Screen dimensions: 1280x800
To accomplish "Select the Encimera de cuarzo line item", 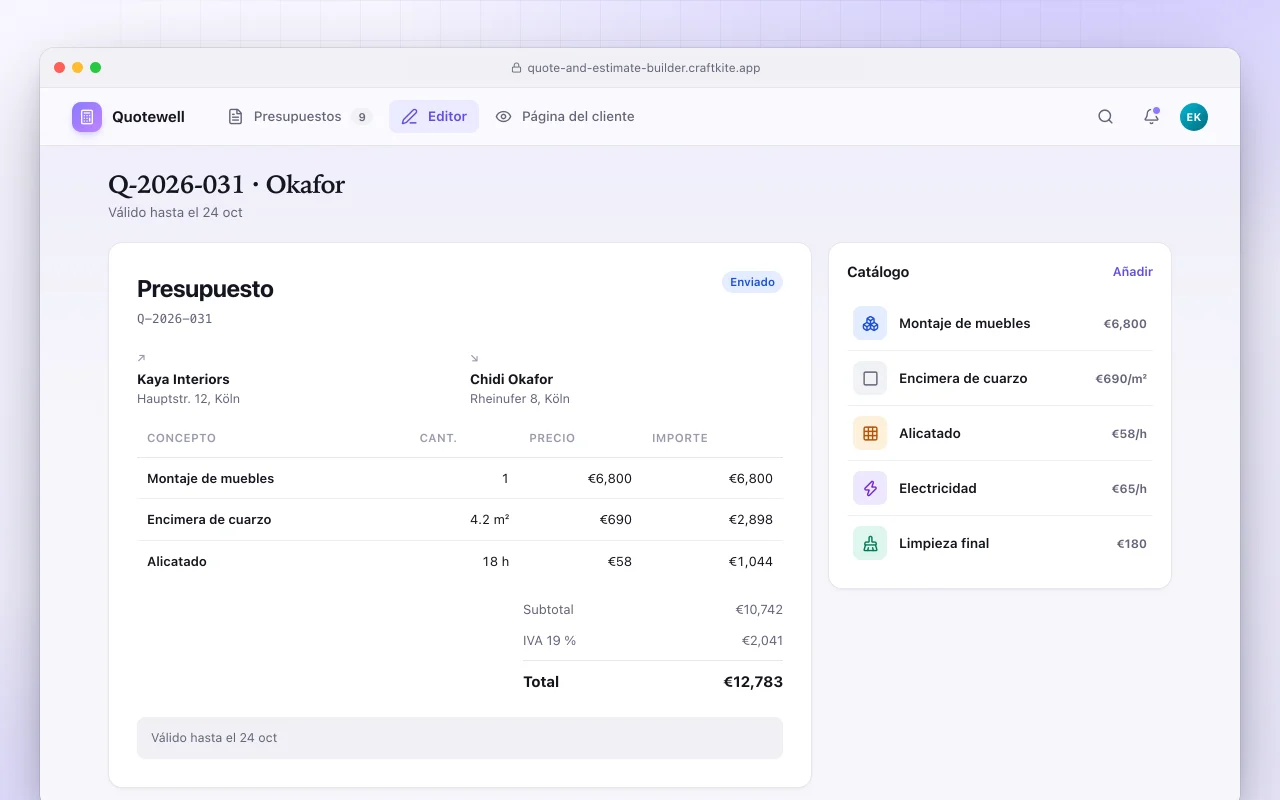I will coord(460,520).
